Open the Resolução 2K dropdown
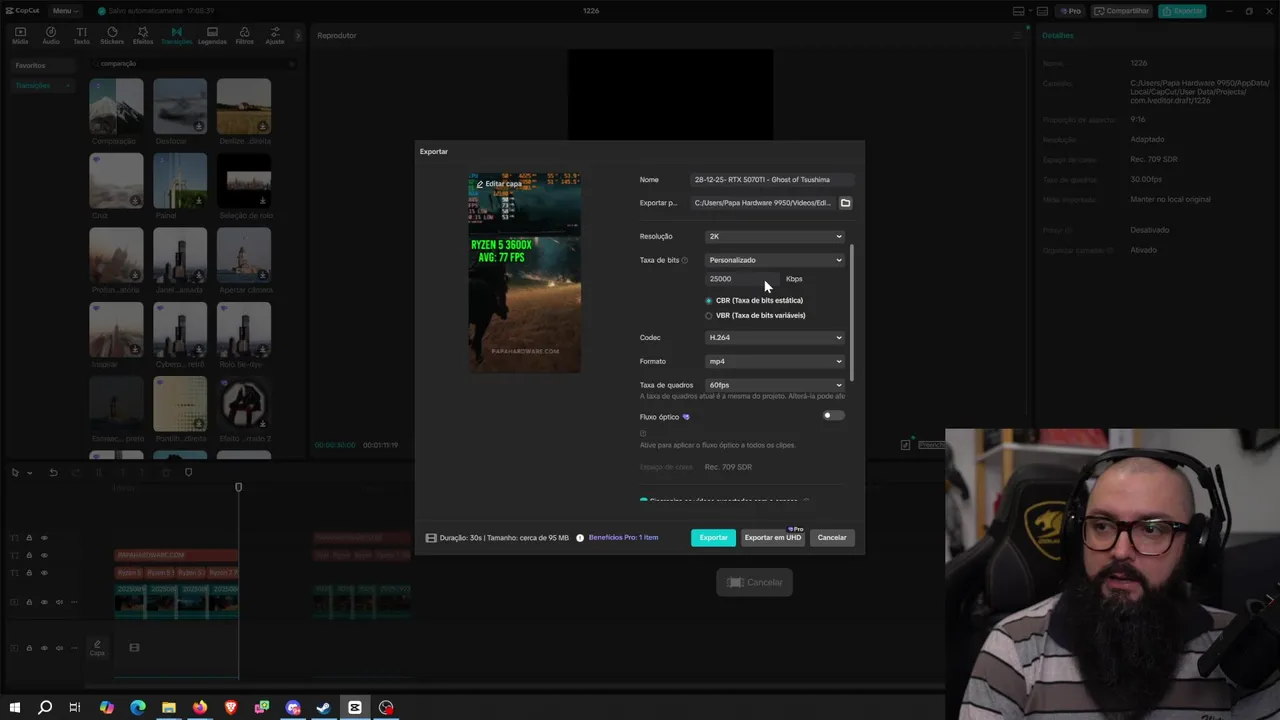 tap(775, 237)
